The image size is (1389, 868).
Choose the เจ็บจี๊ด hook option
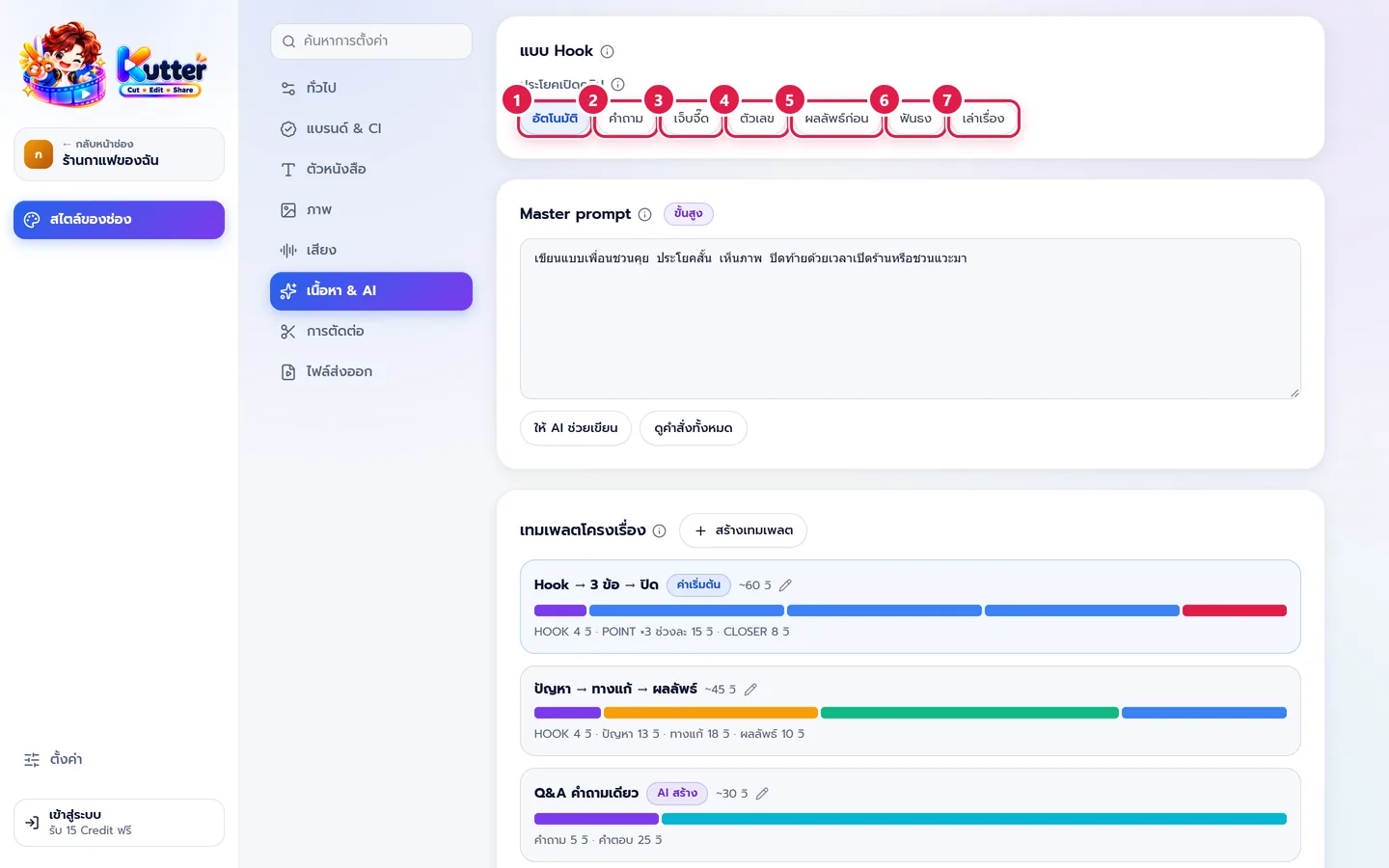tap(692, 119)
